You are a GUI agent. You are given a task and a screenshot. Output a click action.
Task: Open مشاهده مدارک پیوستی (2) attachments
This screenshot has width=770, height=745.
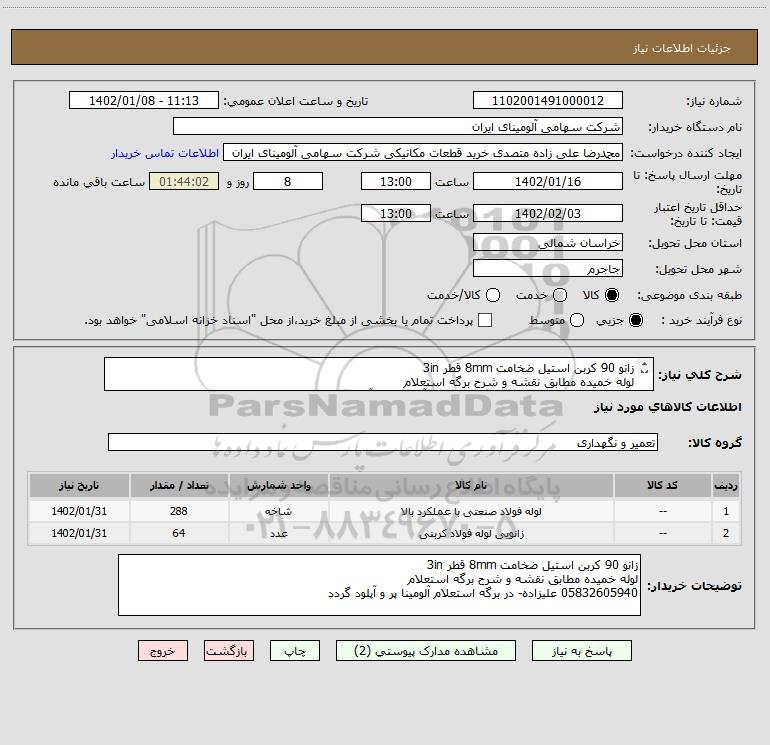tap(426, 651)
